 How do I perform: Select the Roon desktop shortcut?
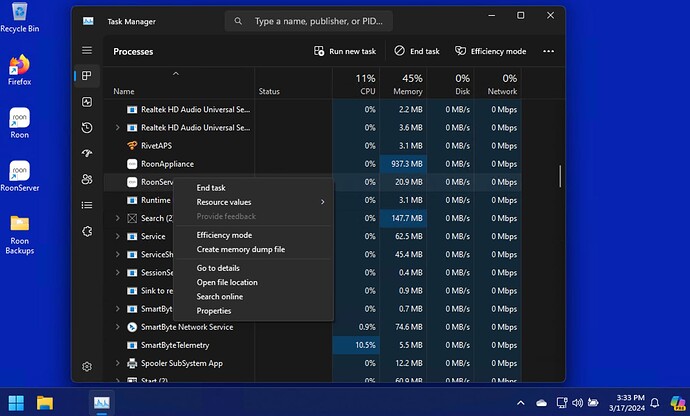(x=20, y=123)
